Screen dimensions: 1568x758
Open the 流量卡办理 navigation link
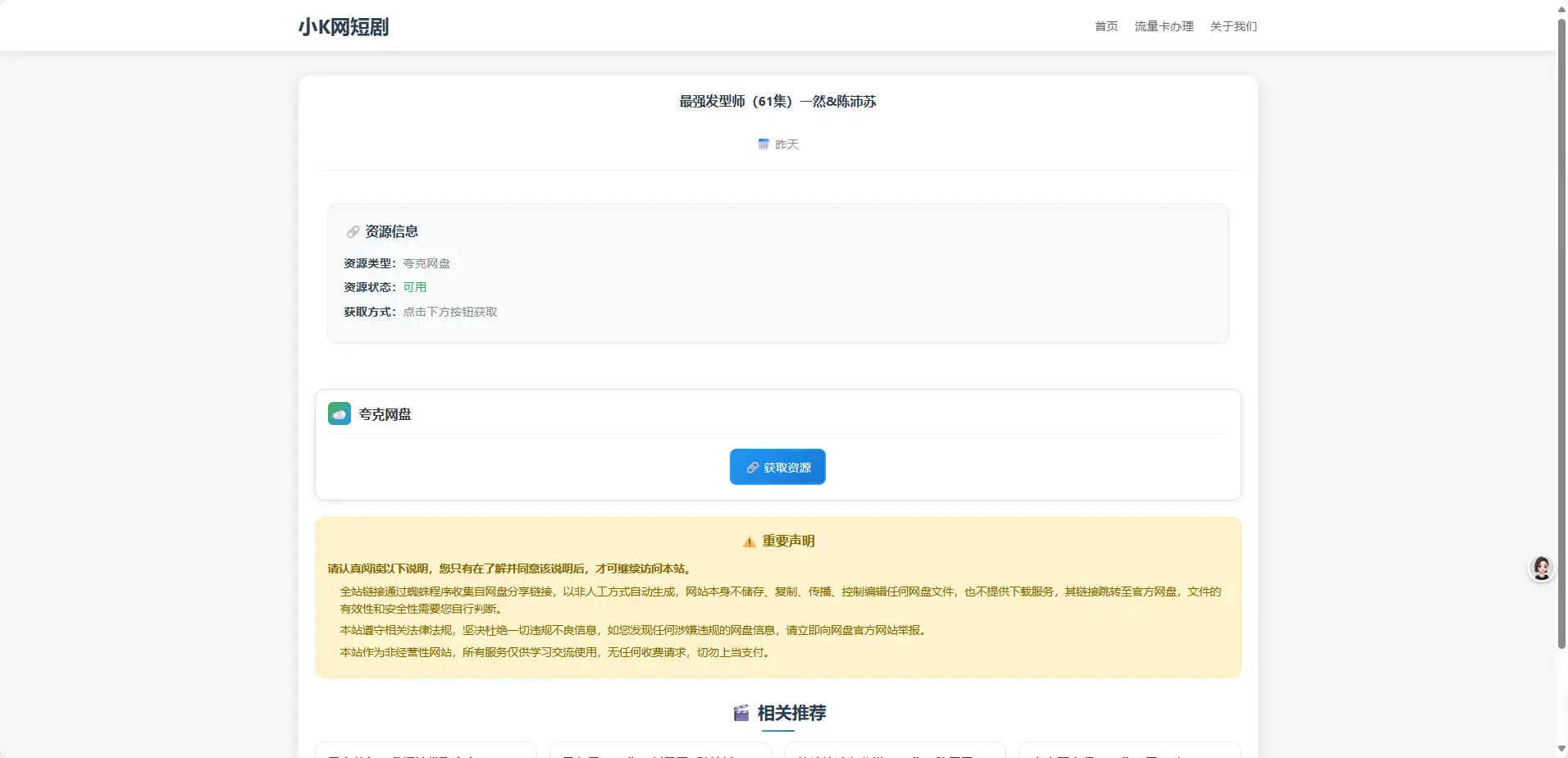(1164, 25)
